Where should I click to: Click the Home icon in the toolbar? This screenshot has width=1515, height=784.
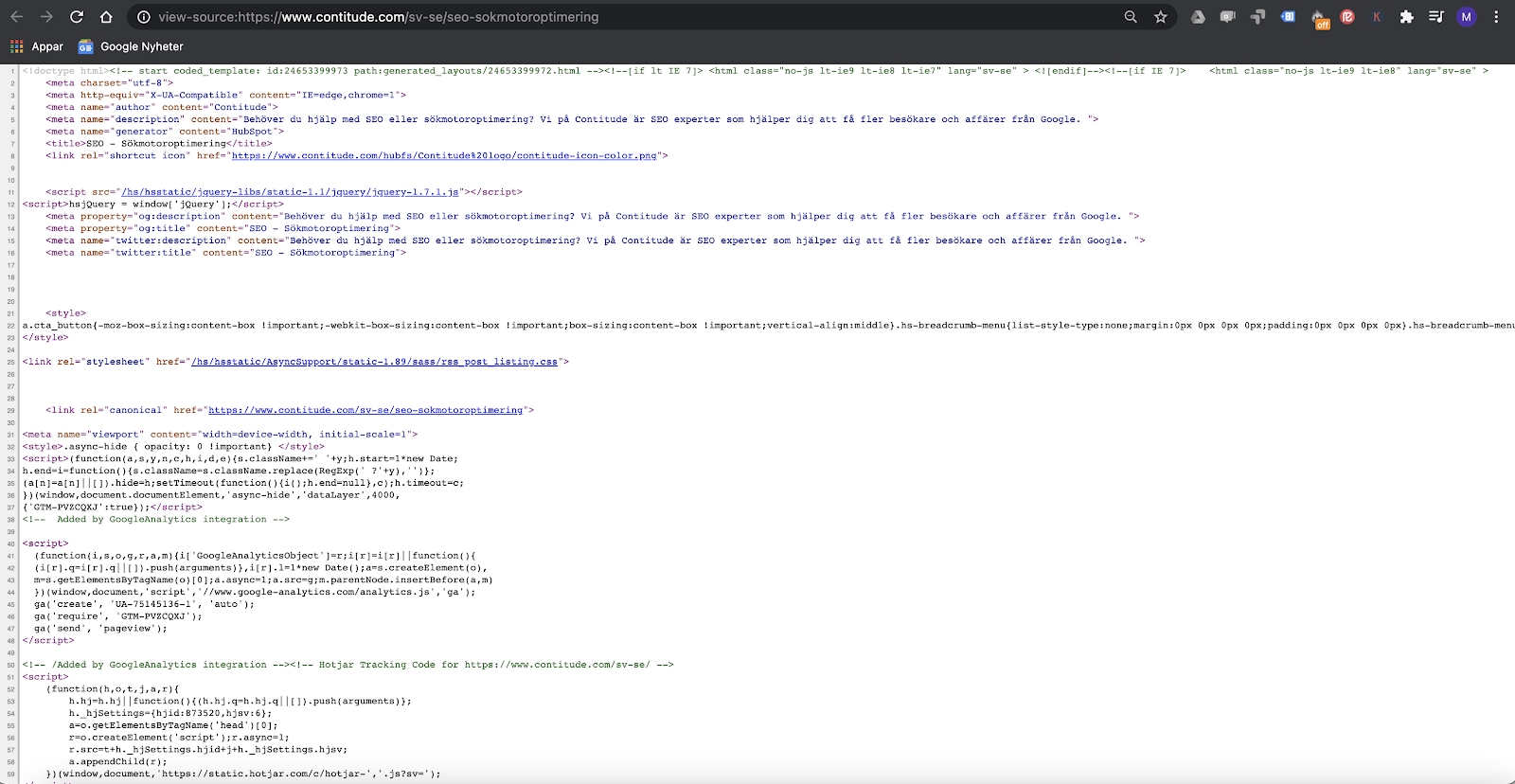click(x=106, y=17)
